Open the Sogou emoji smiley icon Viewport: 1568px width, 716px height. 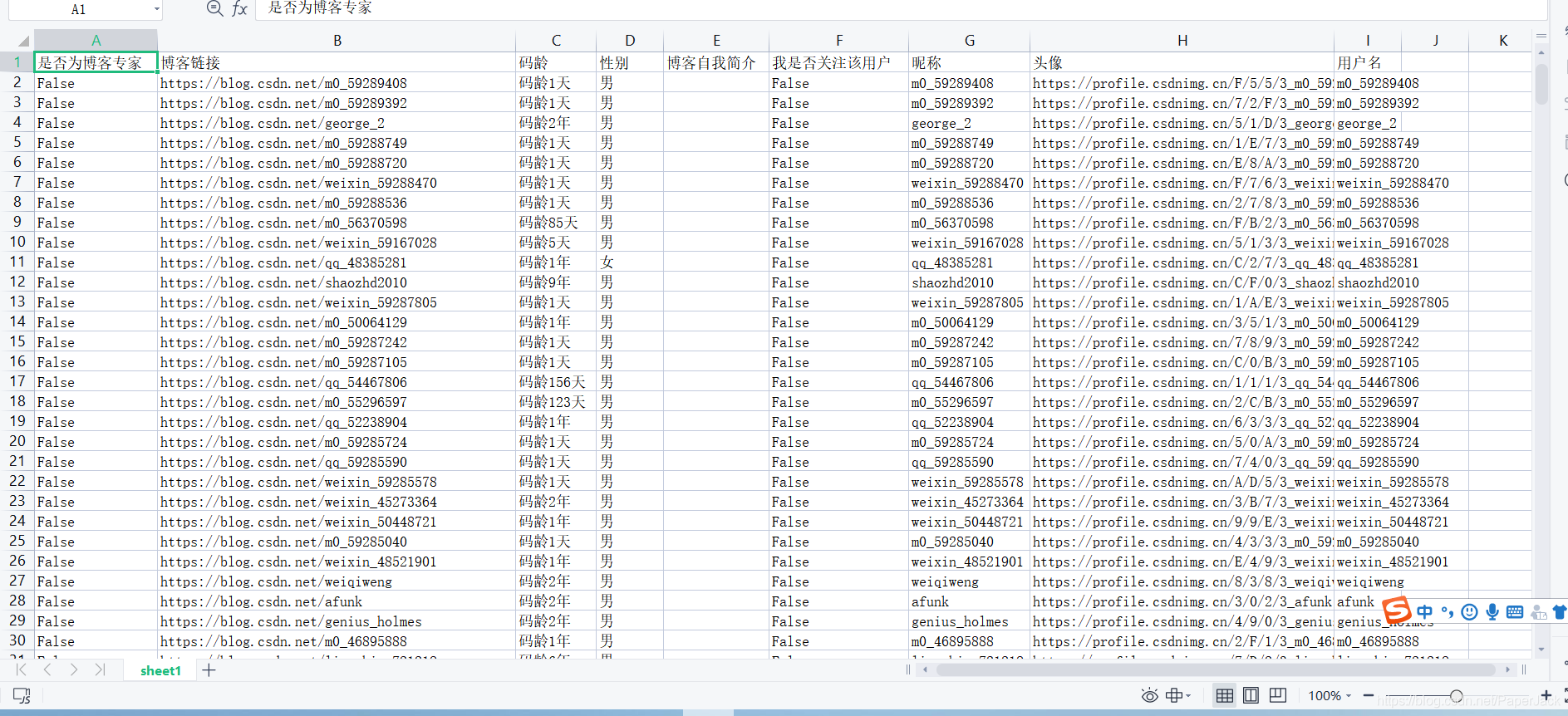click(1470, 612)
